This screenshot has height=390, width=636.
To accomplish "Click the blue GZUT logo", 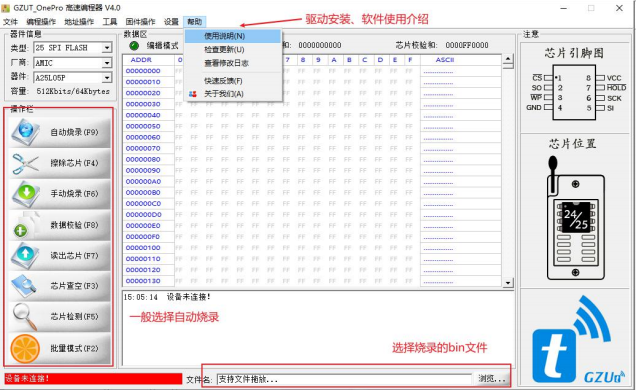I will pos(578,340).
